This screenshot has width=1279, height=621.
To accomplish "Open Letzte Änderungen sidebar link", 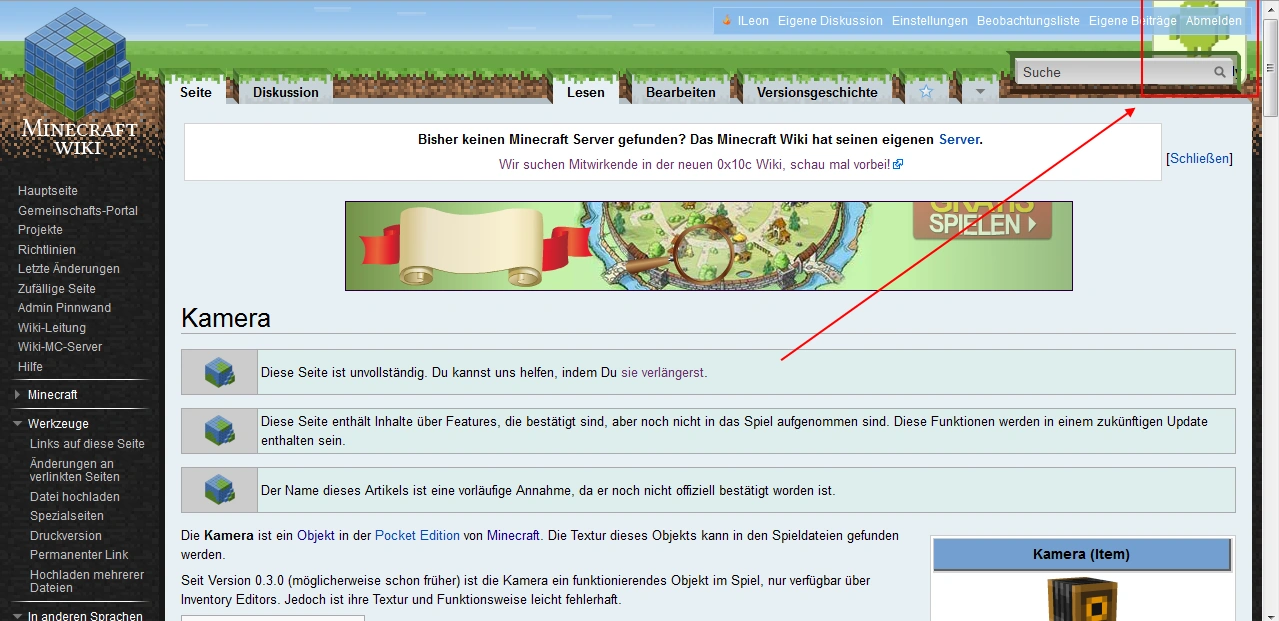I will pyautogui.click(x=69, y=269).
